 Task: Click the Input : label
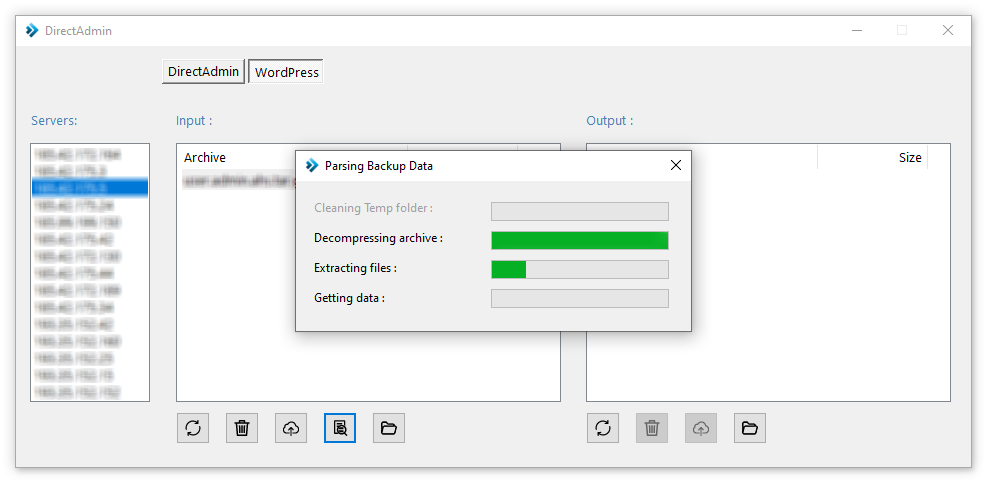coord(194,120)
